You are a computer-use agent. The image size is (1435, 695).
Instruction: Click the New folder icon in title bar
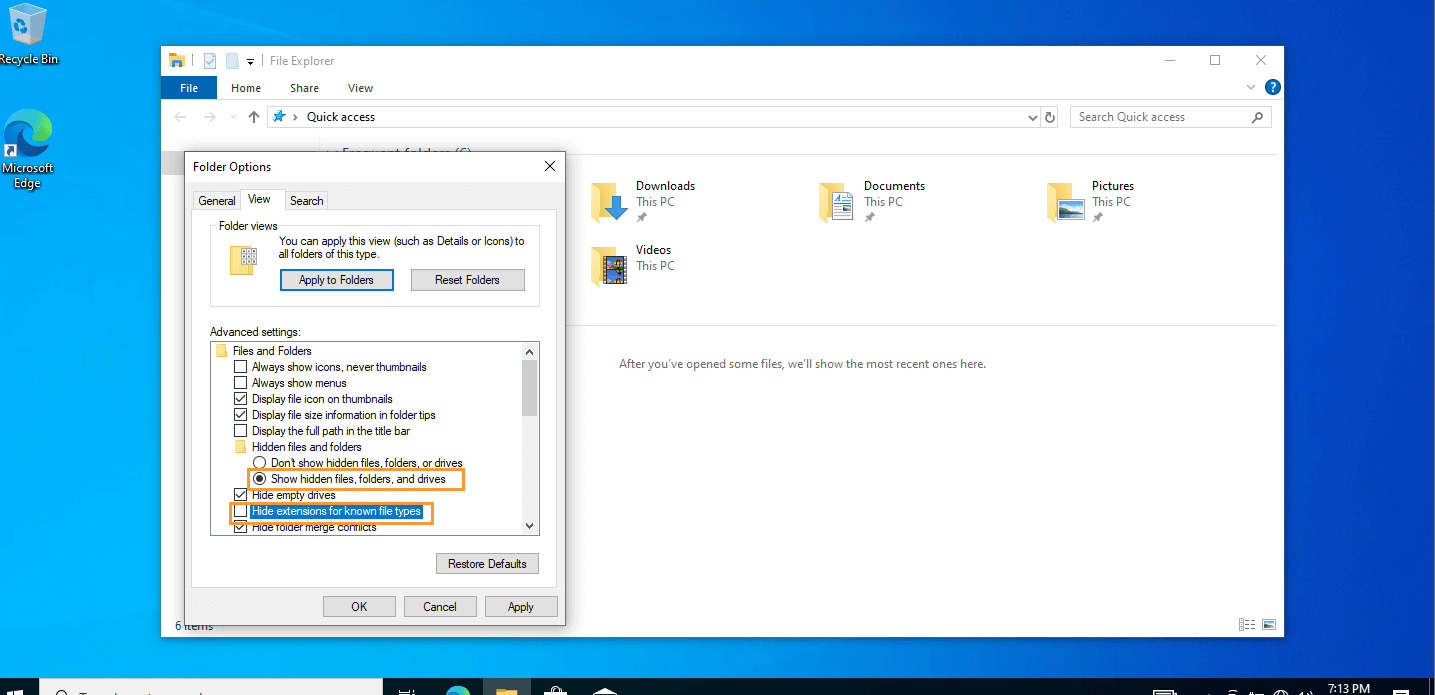click(x=232, y=61)
